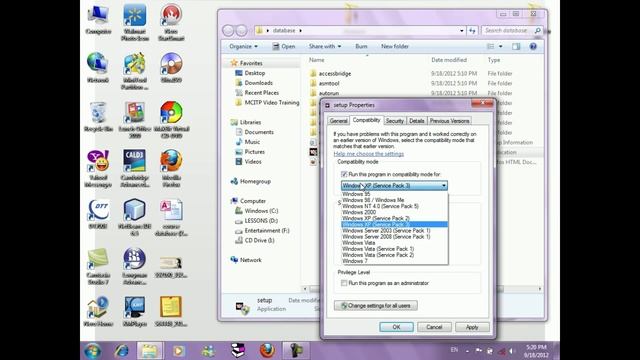Switch to the Details tab
640x360 pixels.
tap(417, 121)
